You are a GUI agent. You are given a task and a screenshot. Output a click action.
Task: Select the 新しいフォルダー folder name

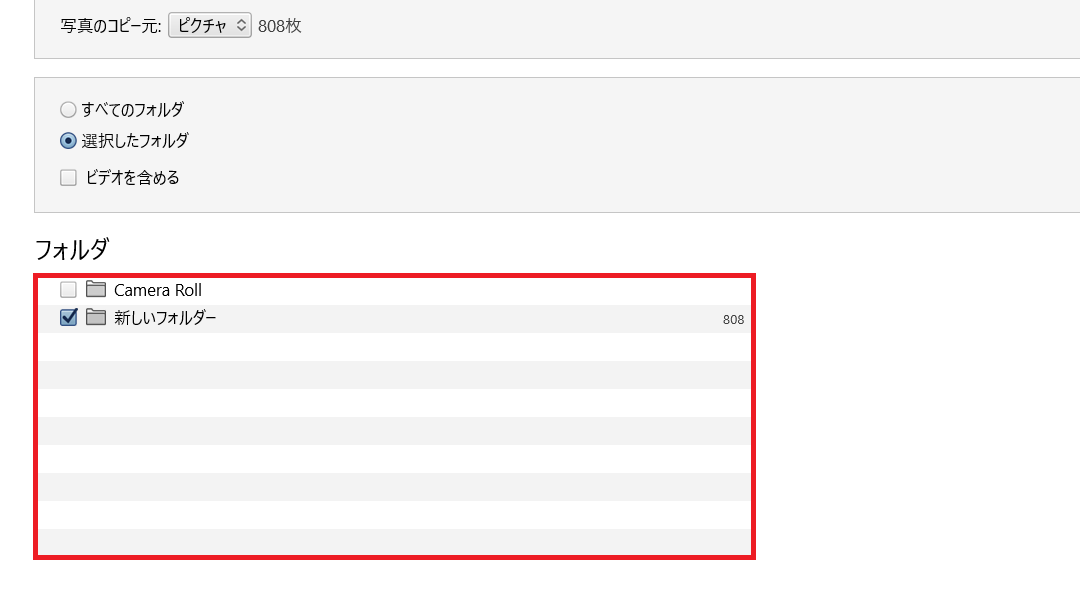click(165, 318)
